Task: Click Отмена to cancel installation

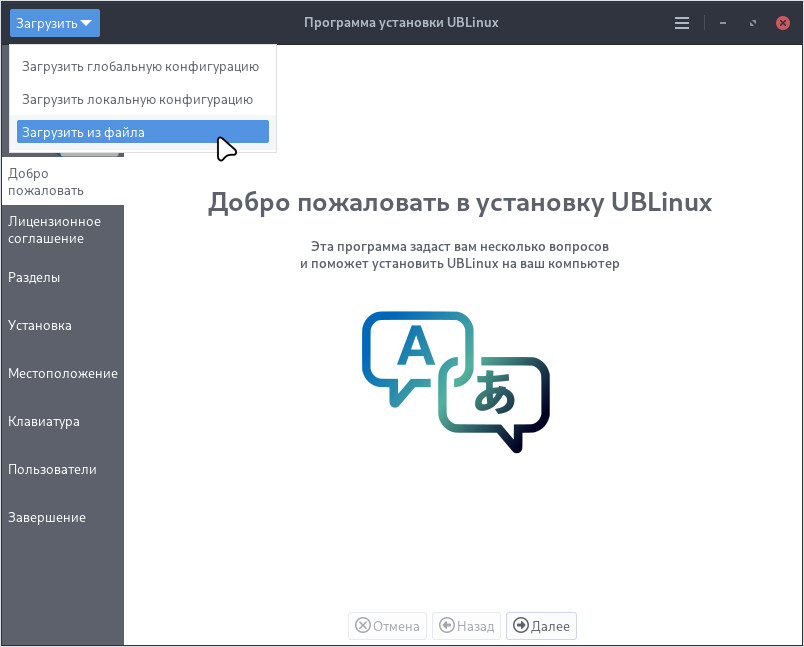Action: (x=387, y=626)
